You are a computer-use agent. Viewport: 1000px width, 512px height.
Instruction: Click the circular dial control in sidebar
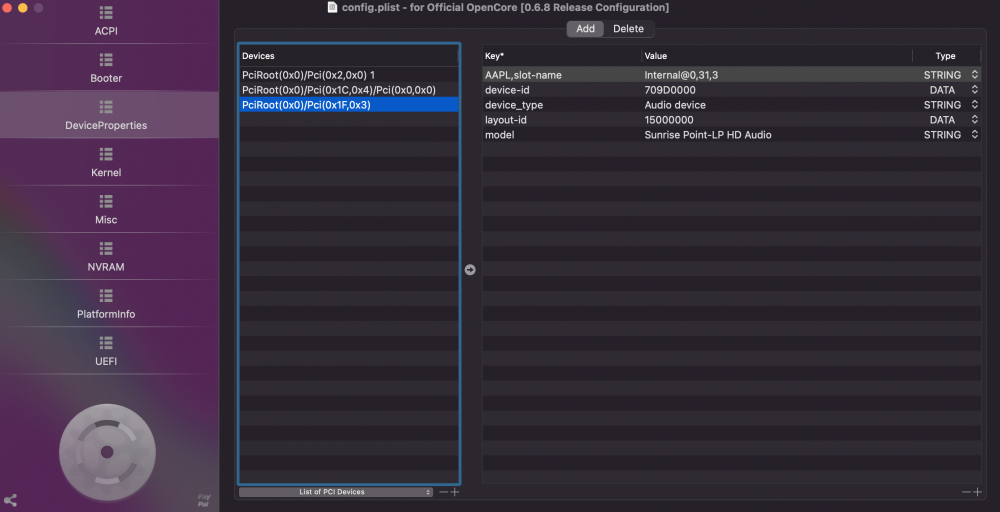pos(107,452)
